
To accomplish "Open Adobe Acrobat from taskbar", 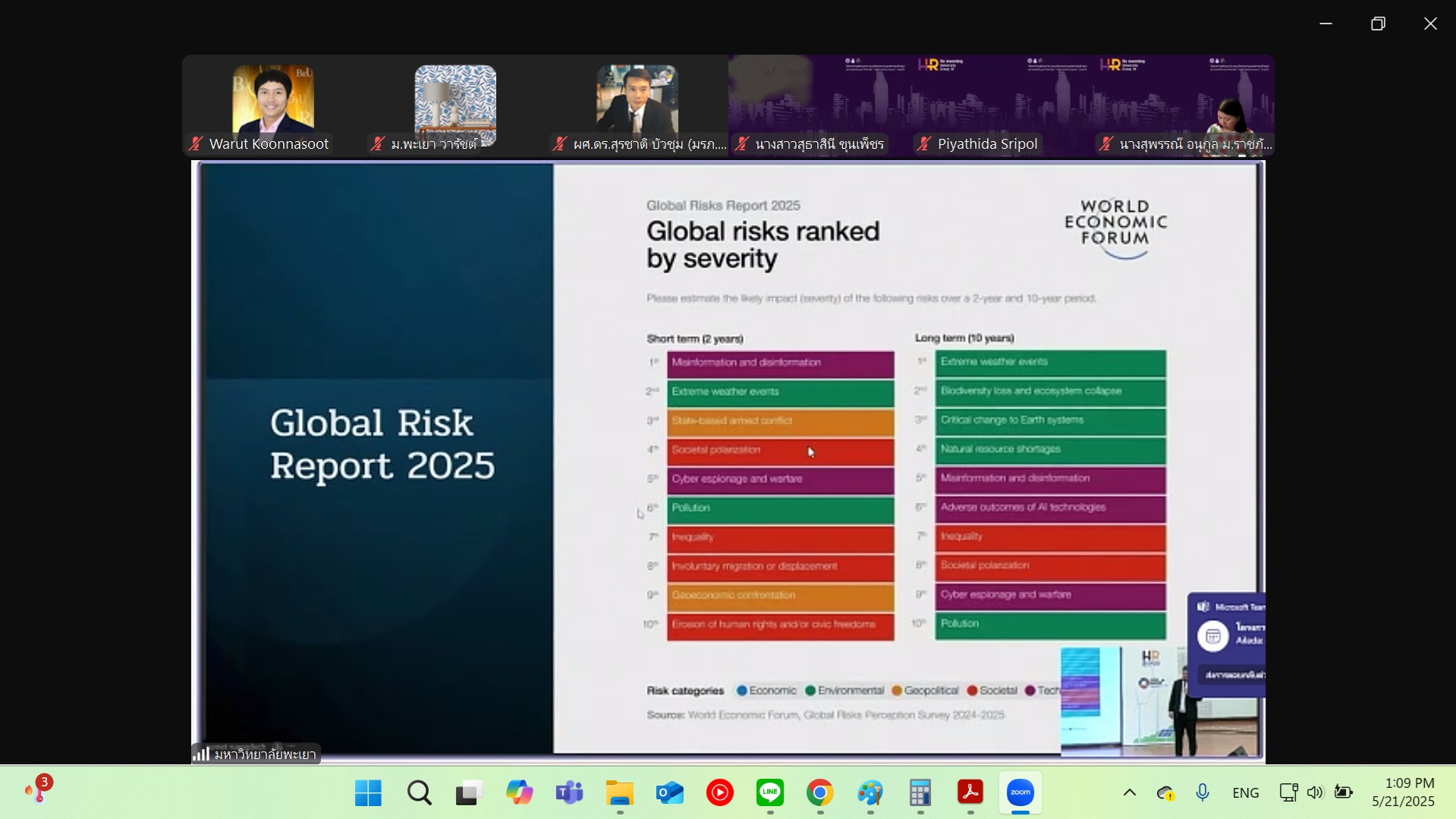I will [970, 793].
